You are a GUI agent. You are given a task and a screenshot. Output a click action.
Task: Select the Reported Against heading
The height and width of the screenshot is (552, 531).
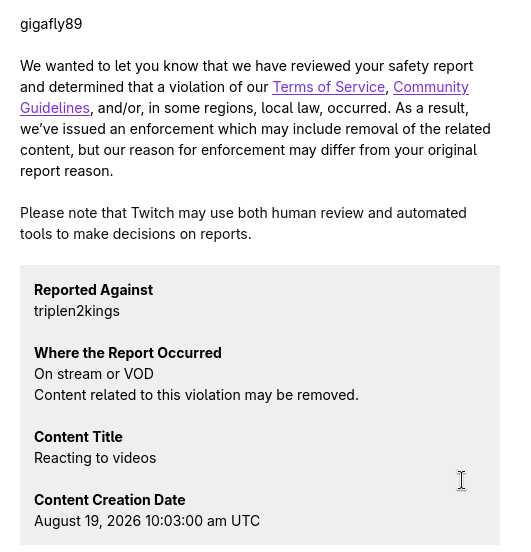point(93,290)
